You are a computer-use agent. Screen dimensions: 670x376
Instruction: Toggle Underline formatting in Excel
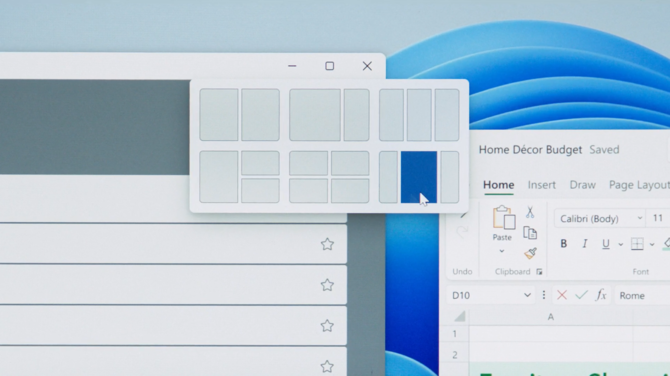click(605, 244)
